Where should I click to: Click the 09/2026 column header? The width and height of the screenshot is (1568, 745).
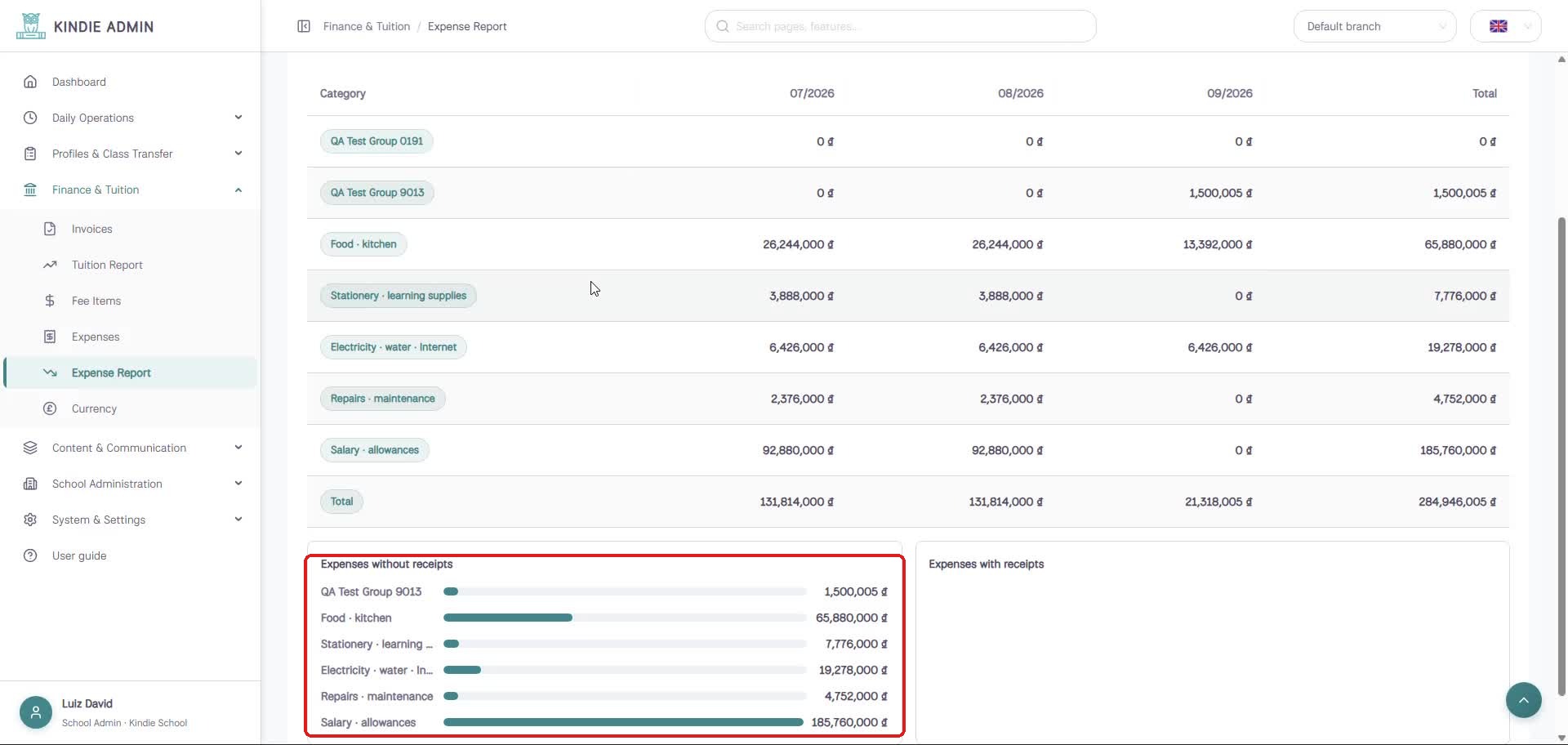[x=1230, y=93]
